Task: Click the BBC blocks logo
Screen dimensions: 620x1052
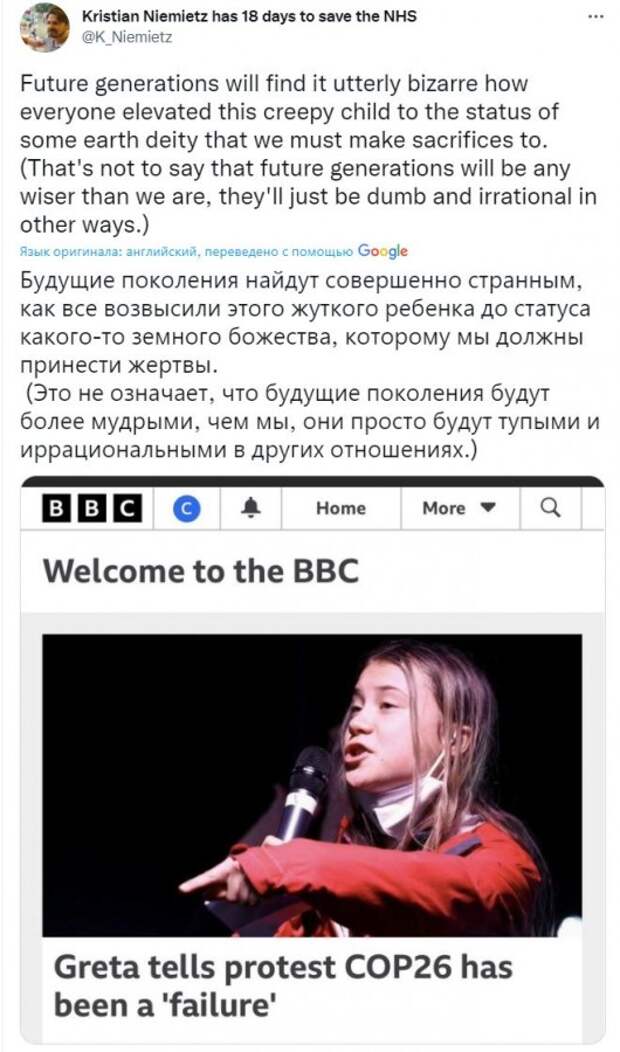Action: coord(92,509)
